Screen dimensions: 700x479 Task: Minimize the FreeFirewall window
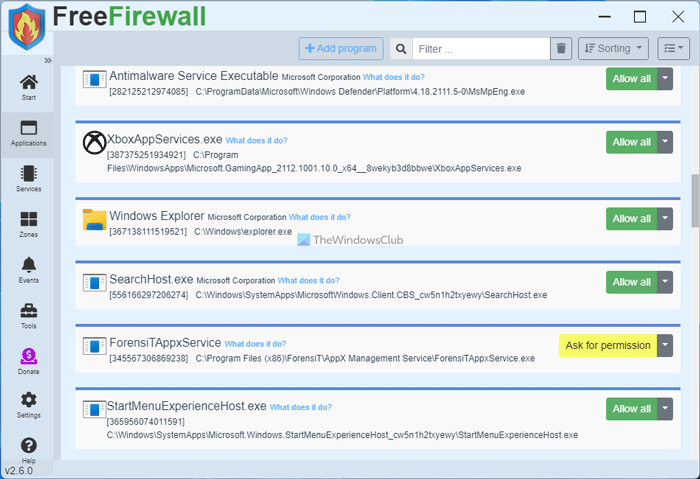(604, 17)
